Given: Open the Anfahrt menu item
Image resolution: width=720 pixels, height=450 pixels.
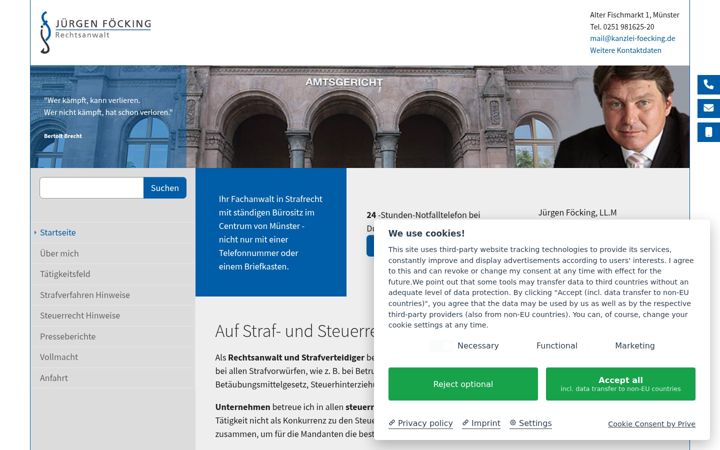Looking at the screenshot, I should tap(54, 378).
